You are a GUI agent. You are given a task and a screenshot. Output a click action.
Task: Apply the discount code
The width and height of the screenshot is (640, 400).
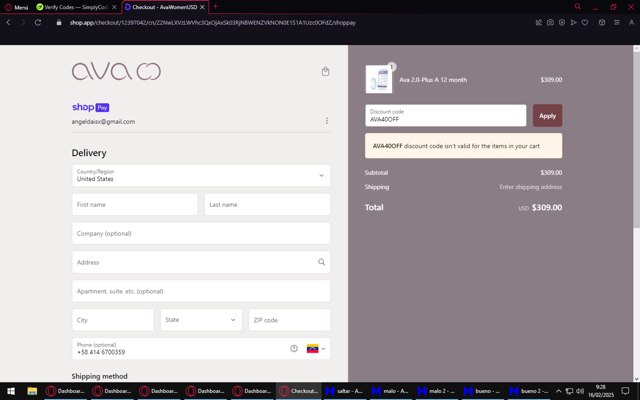547,116
